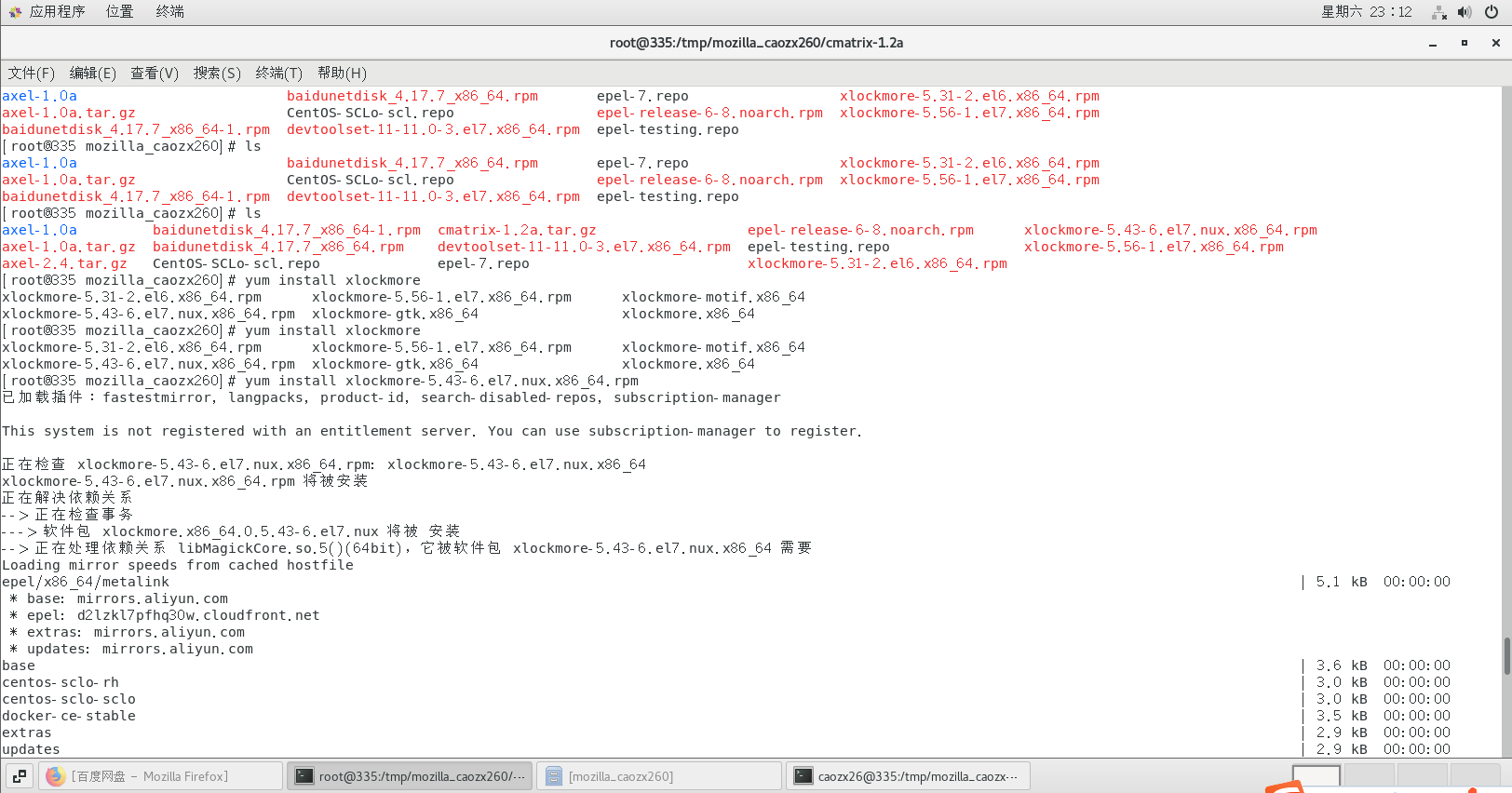Click the file manager icon in the taskbar
This screenshot has width=1512, height=793.
(x=554, y=776)
